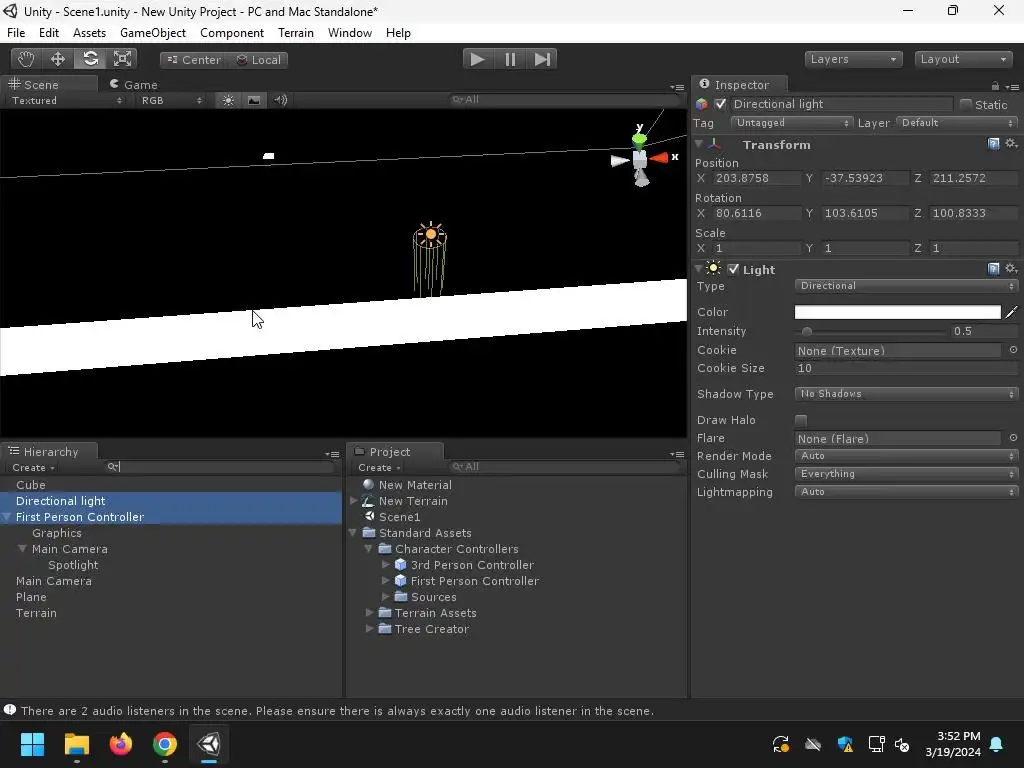Open the Textured draw mode dropdown
The image size is (1024, 768).
65,101
